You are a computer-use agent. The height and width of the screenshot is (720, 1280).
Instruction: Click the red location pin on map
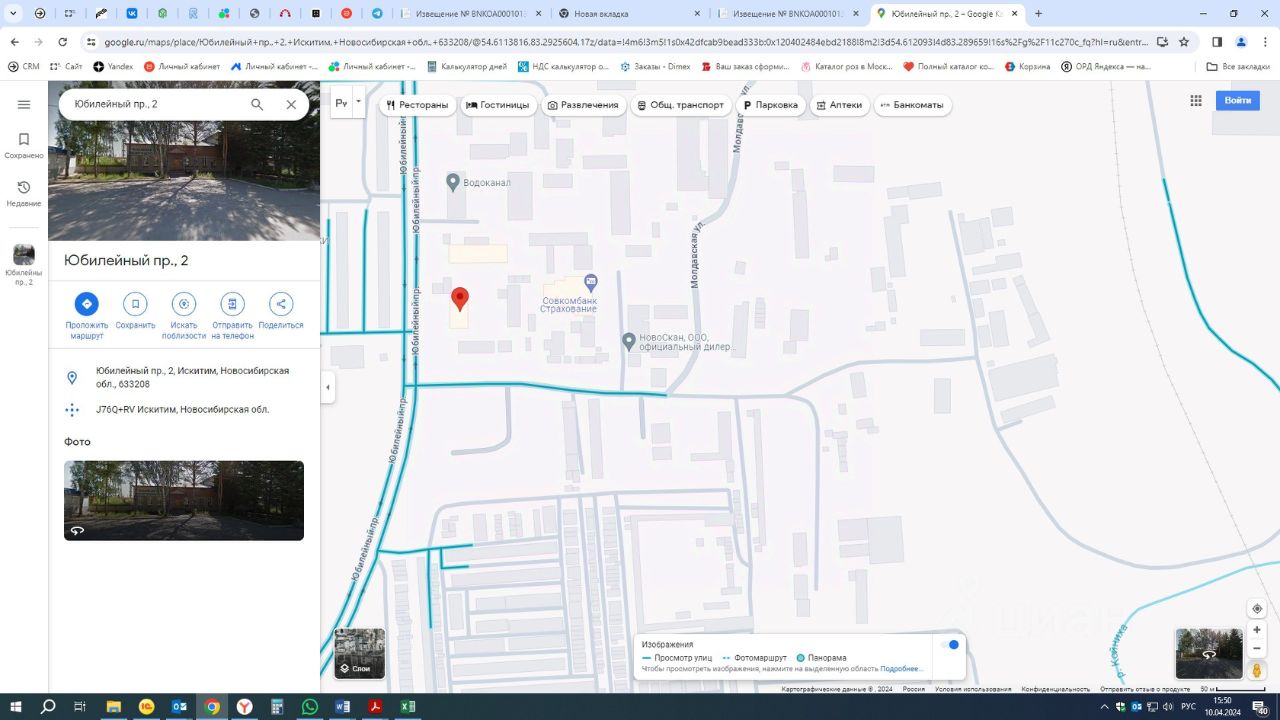(x=460, y=299)
